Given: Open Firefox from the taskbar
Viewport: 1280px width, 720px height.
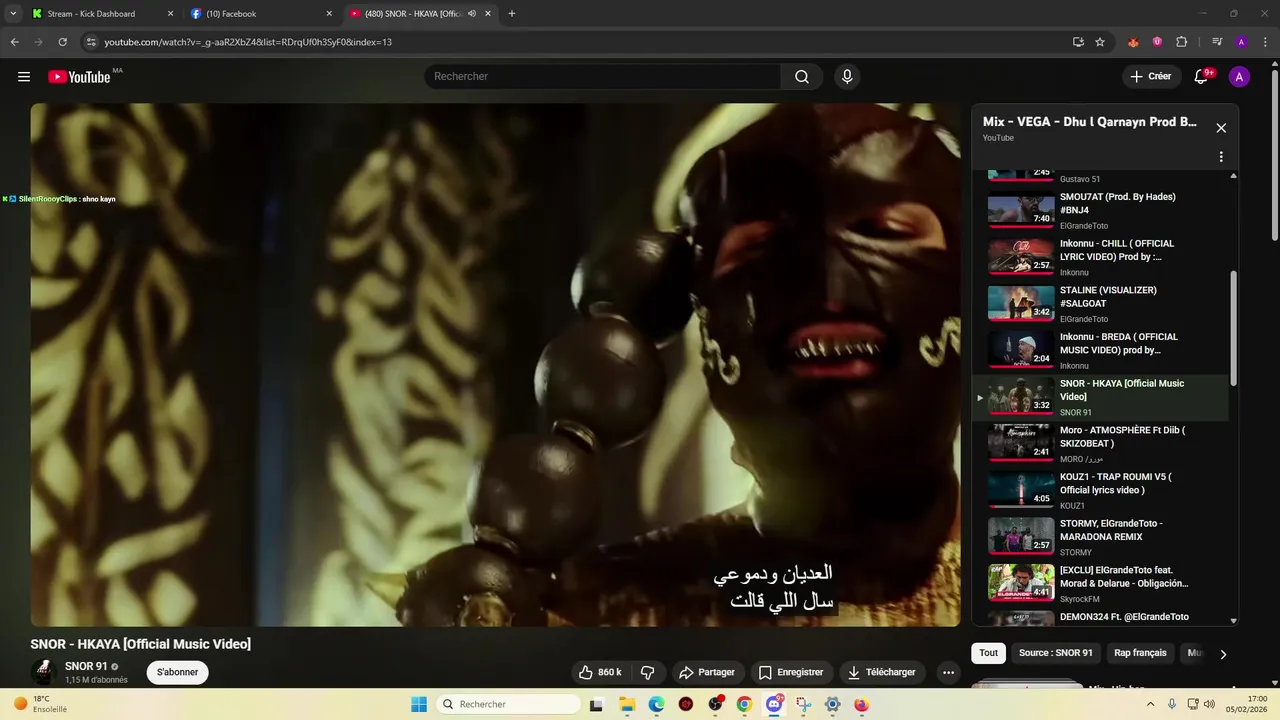Looking at the screenshot, I should pos(861,704).
